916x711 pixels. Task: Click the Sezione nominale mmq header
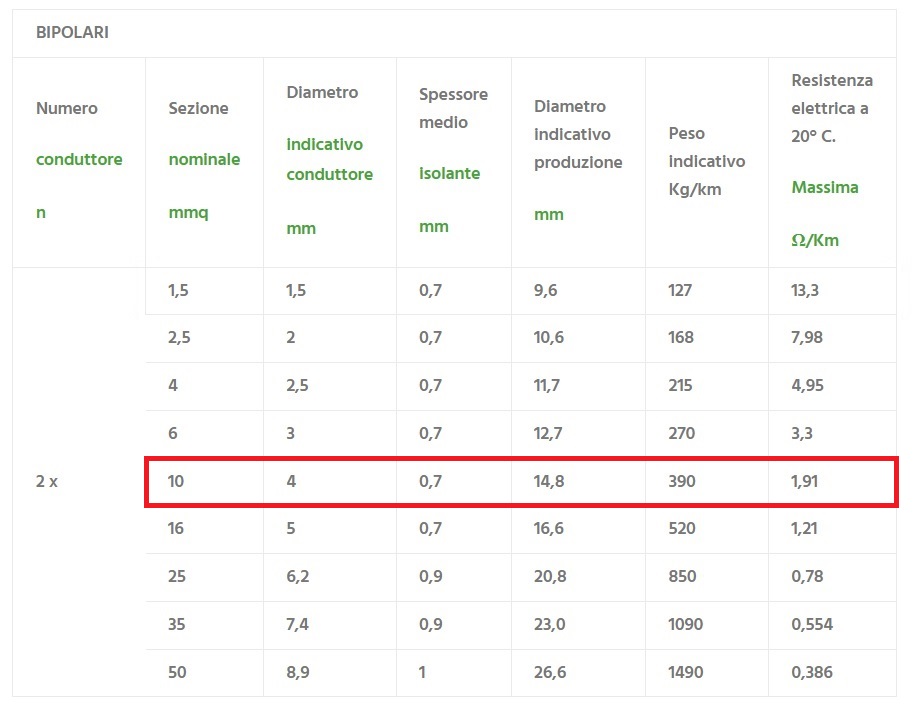[204, 160]
